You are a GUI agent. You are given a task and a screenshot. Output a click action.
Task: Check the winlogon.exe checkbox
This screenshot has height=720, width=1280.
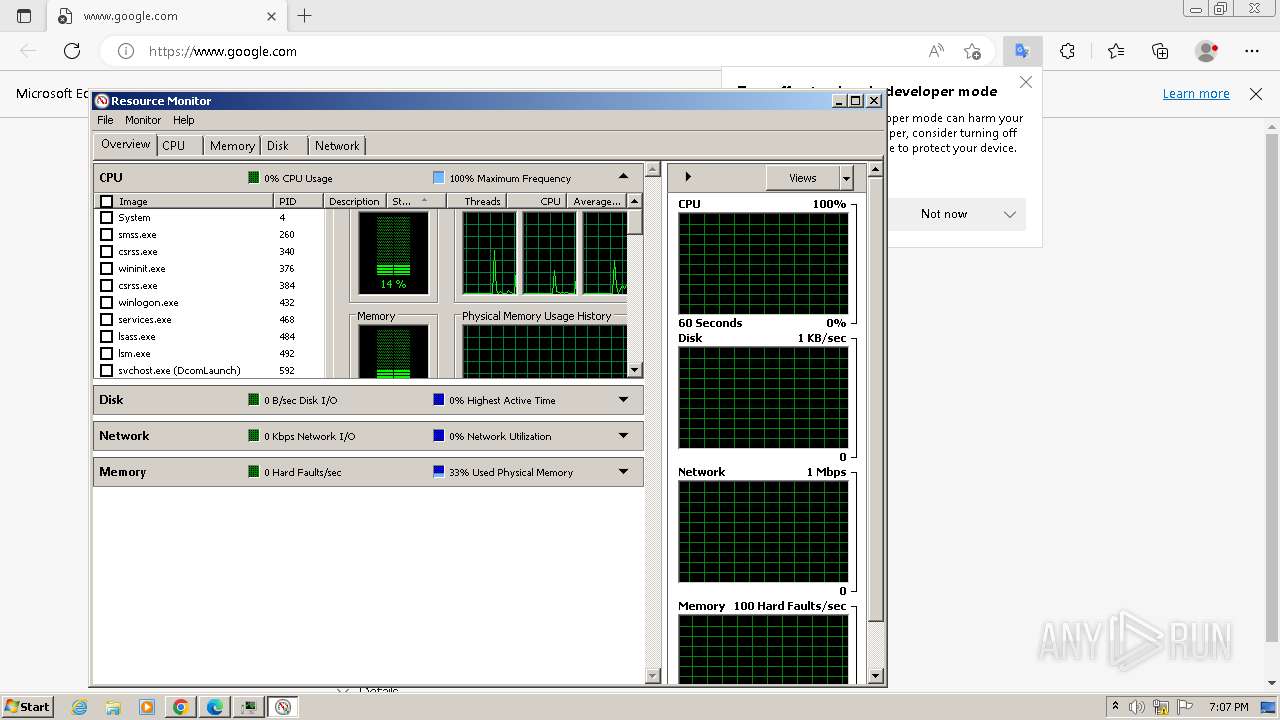pyautogui.click(x=107, y=303)
